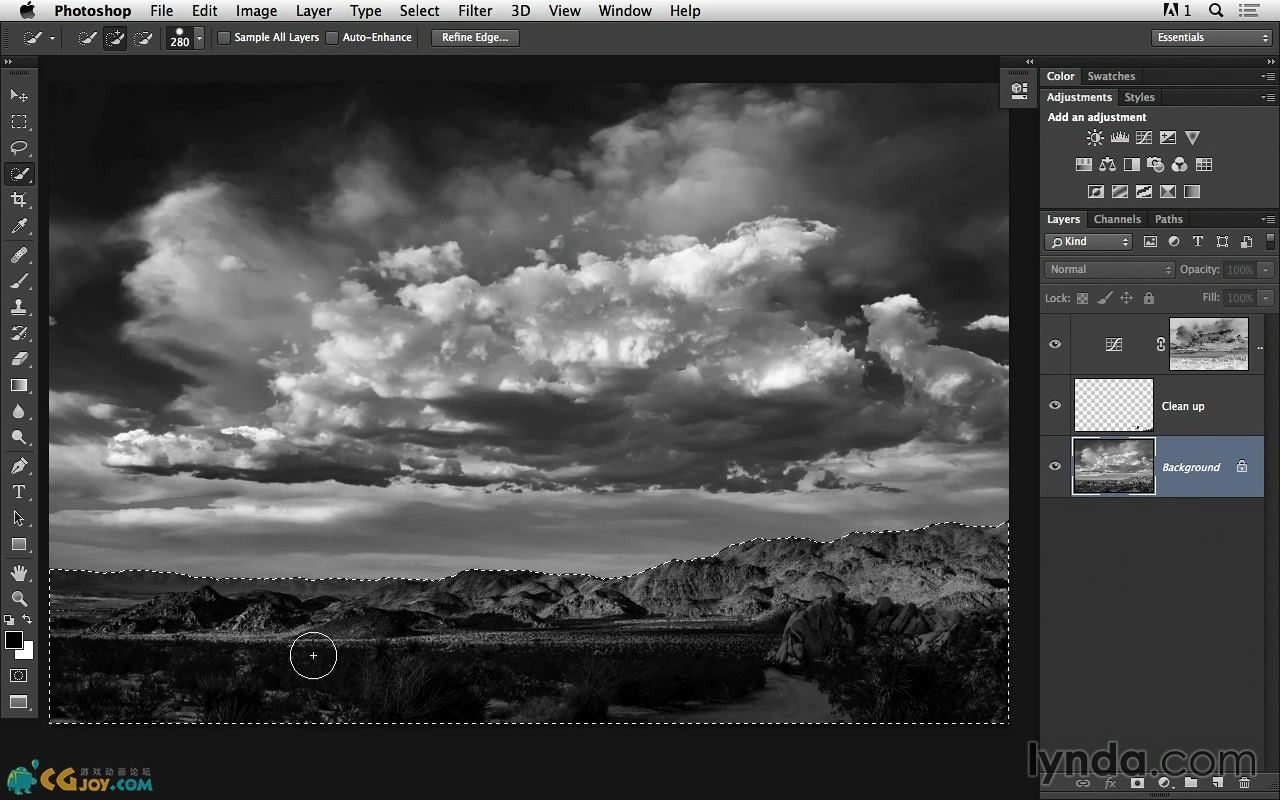Viewport: 1280px width, 800px height.
Task: Add an Exposure adjustment
Action: click(x=1168, y=138)
